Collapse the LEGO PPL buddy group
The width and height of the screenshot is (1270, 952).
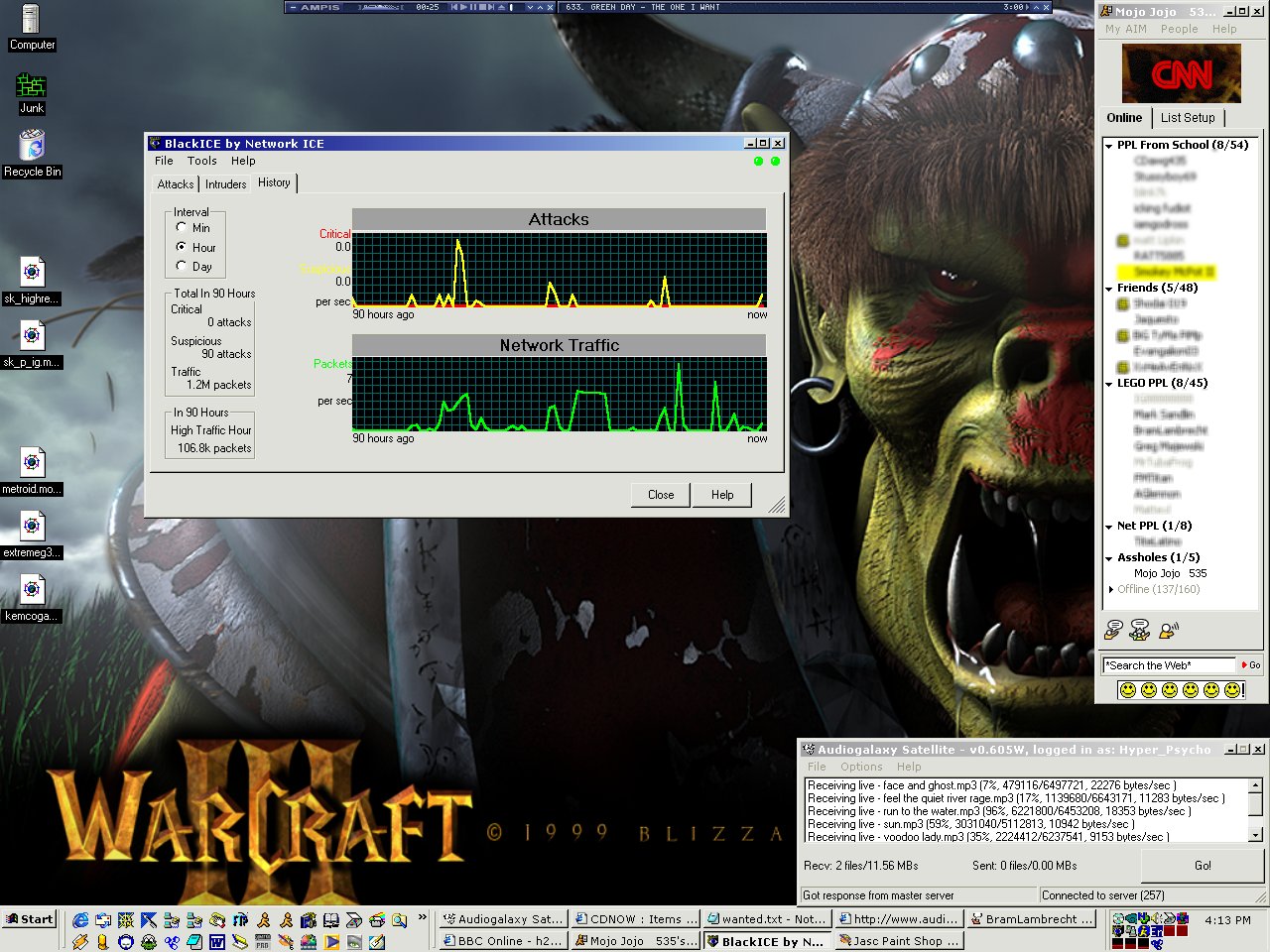1108,384
